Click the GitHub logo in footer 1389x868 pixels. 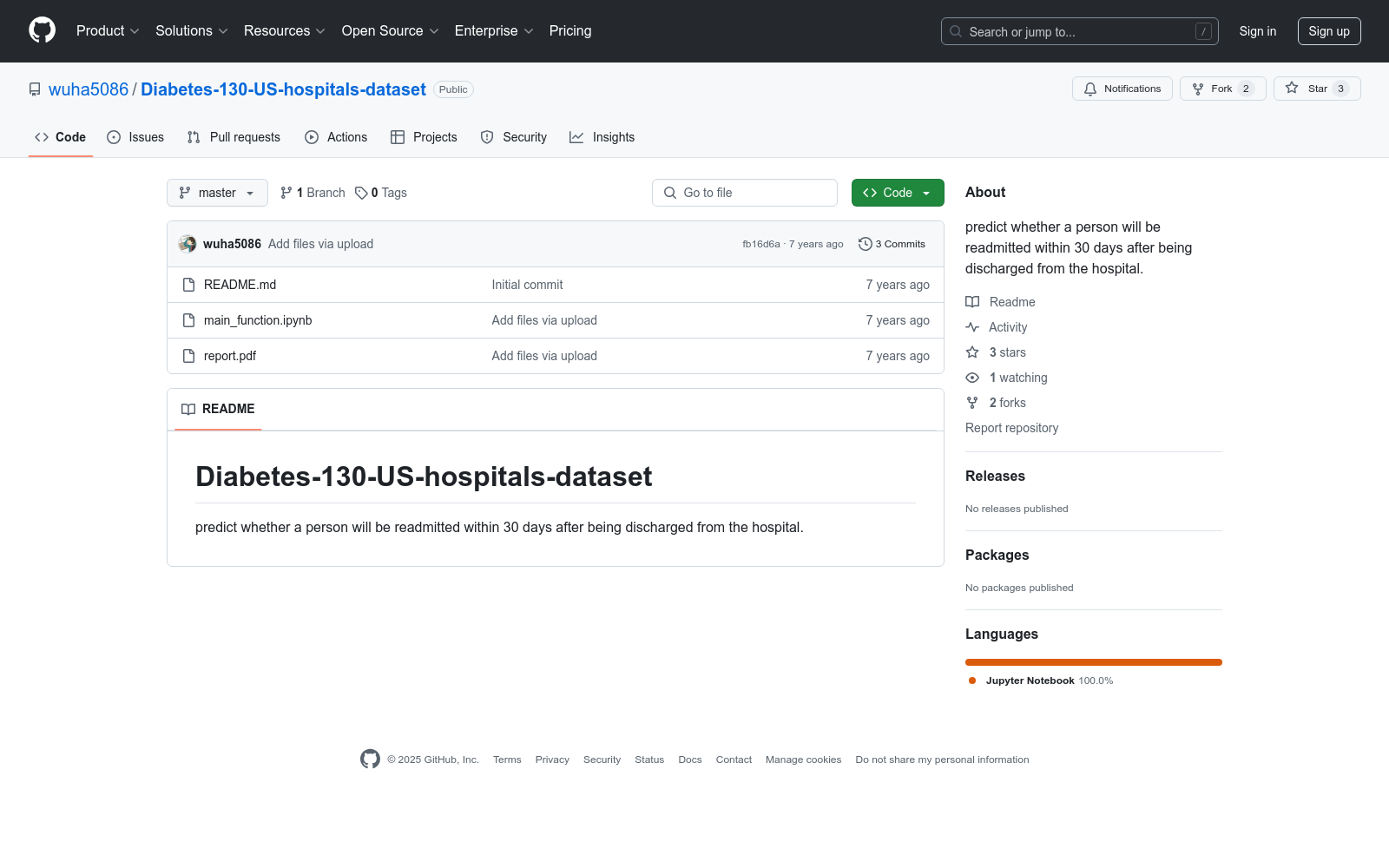point(370,759)
